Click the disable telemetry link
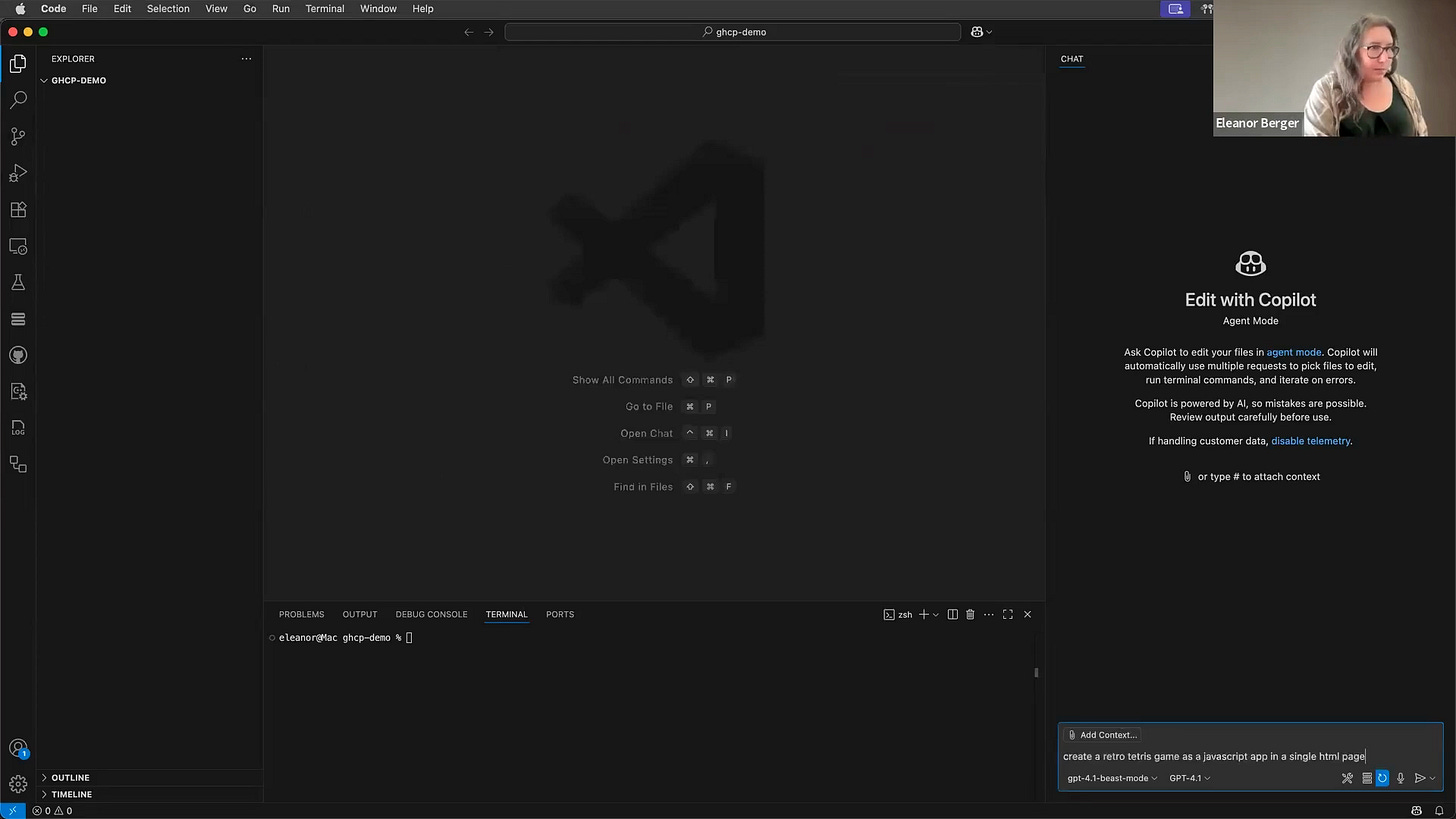Image resolution: width=1456 pixels, height=819 pixels. tap(1310, 441)
